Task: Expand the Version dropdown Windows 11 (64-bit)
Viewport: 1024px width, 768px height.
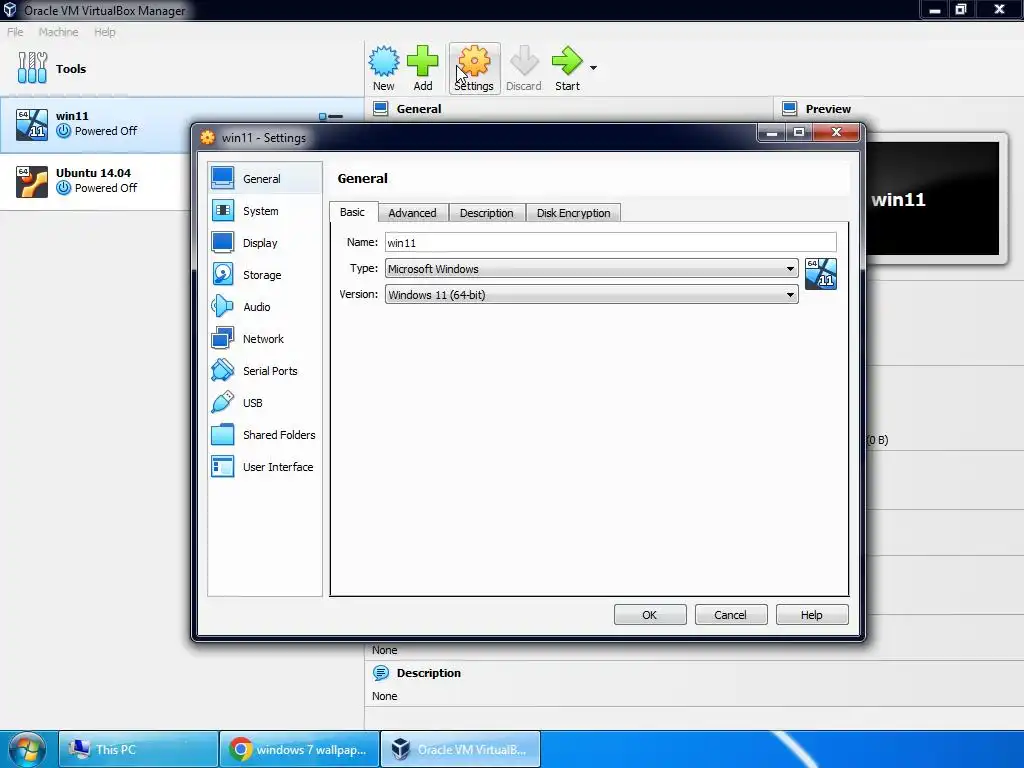Action: click(592, 295)
